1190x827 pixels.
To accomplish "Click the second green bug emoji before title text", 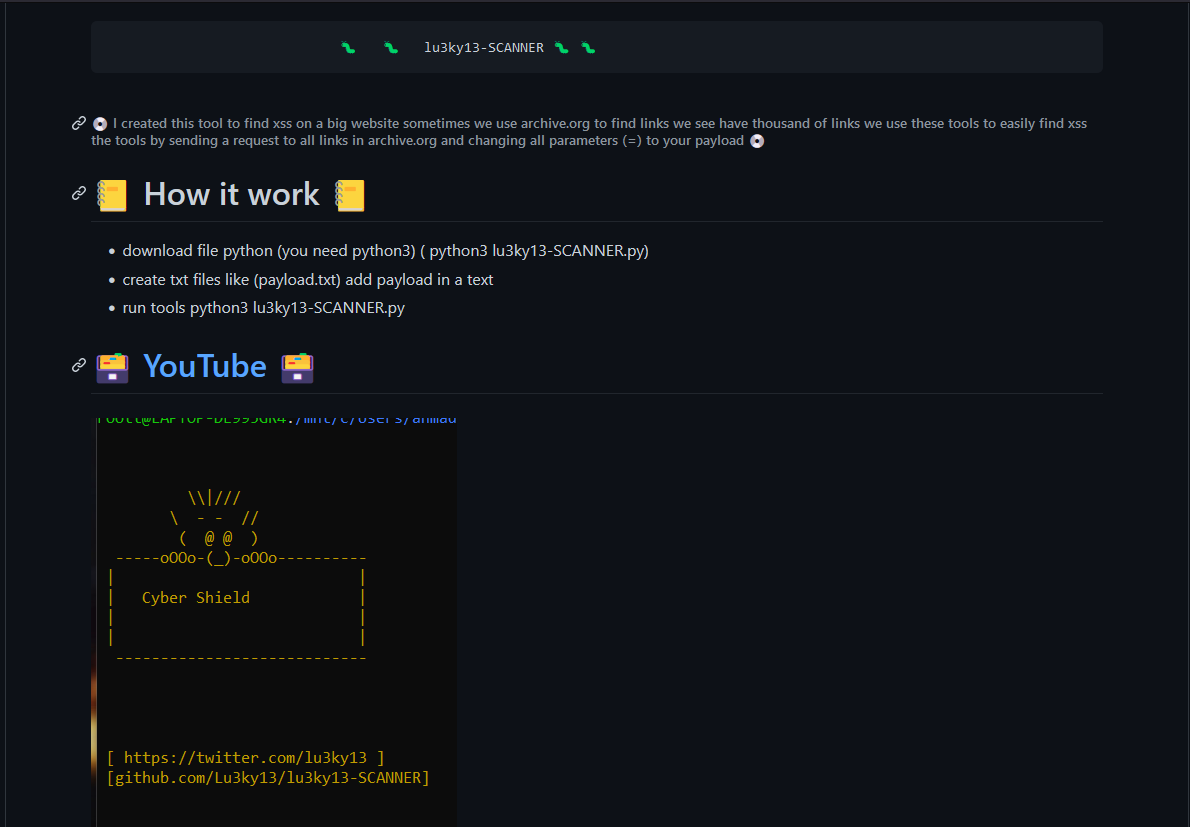I will point(391,48).
